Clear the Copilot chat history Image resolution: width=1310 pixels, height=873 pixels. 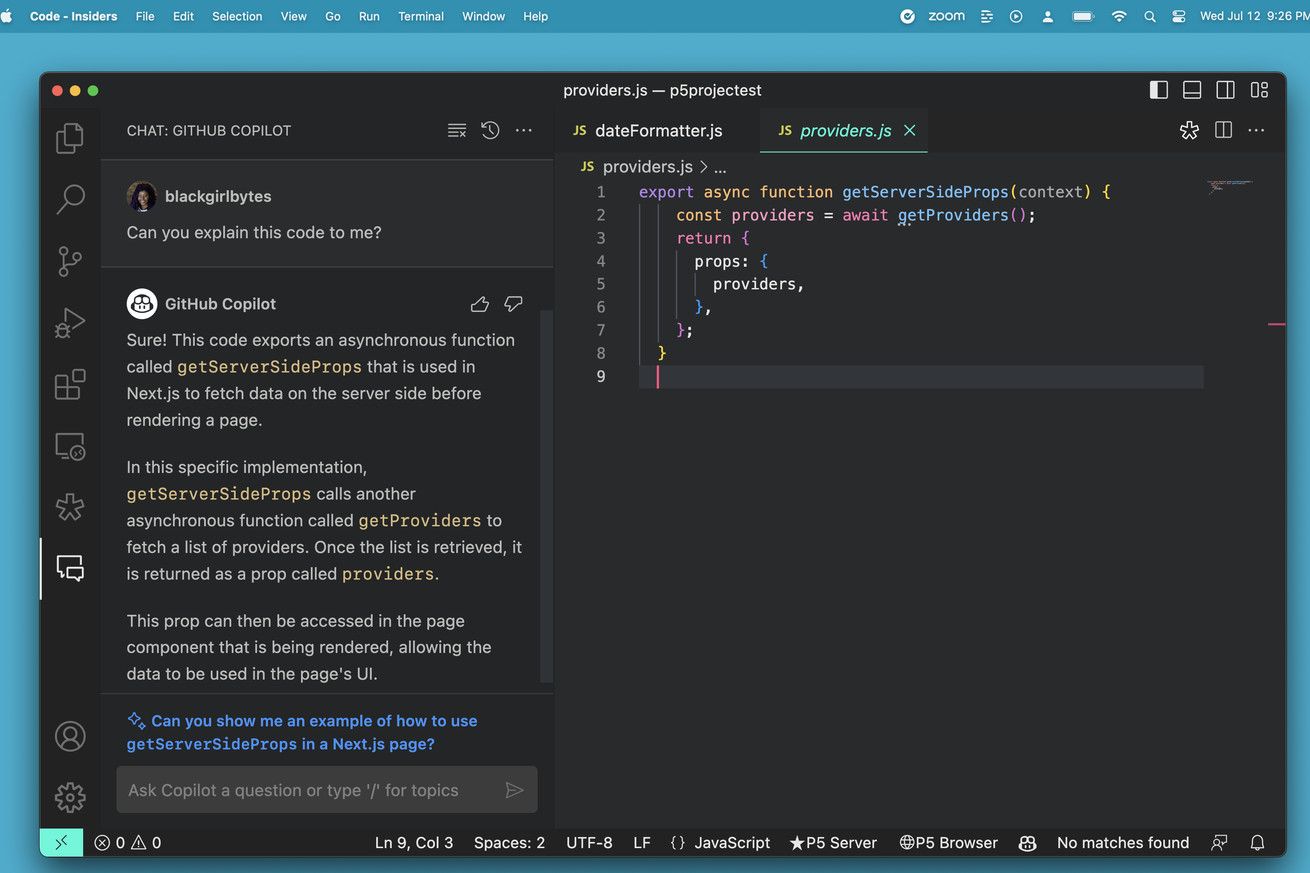[456, 130]
